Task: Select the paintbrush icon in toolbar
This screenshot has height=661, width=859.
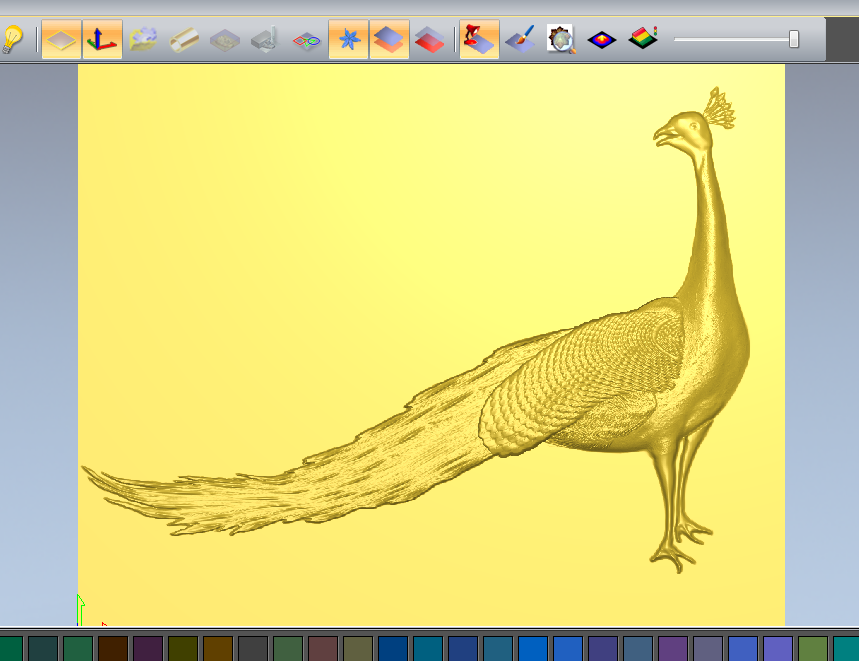Action: (520, 40)
